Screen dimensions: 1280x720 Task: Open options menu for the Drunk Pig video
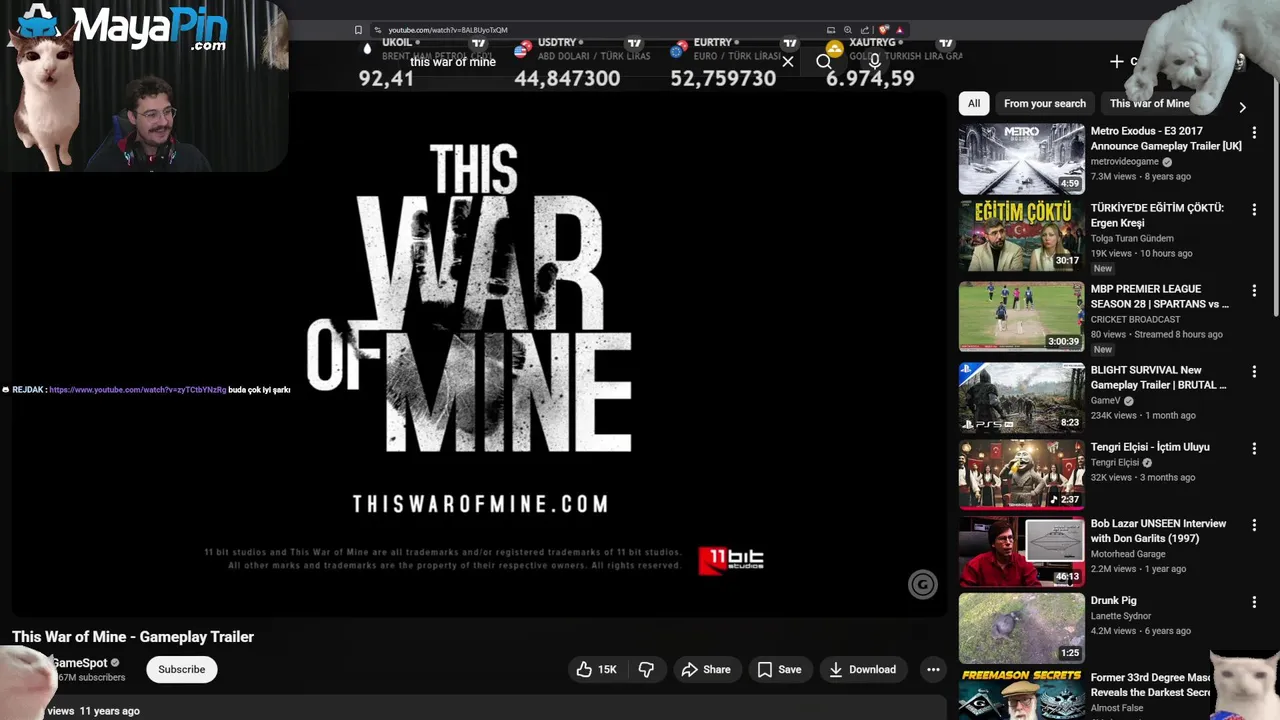point(1254,603)
